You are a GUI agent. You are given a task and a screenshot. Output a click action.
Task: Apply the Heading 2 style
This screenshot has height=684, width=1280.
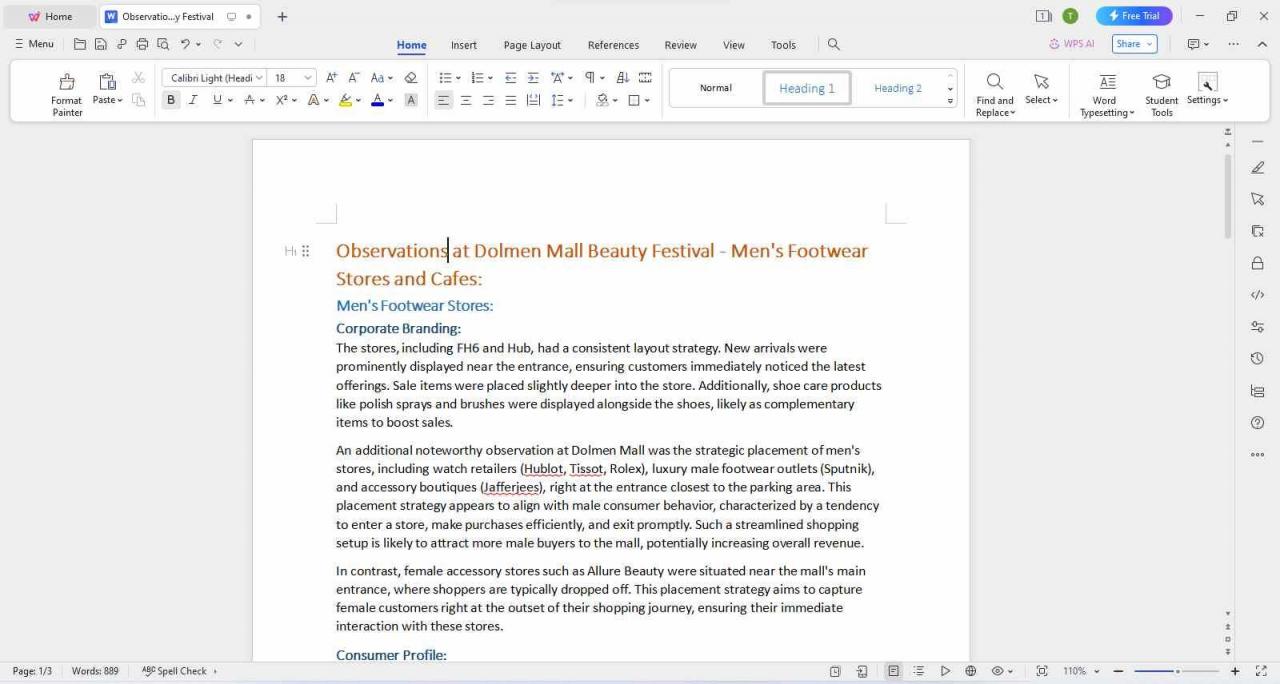click(897, 88)
